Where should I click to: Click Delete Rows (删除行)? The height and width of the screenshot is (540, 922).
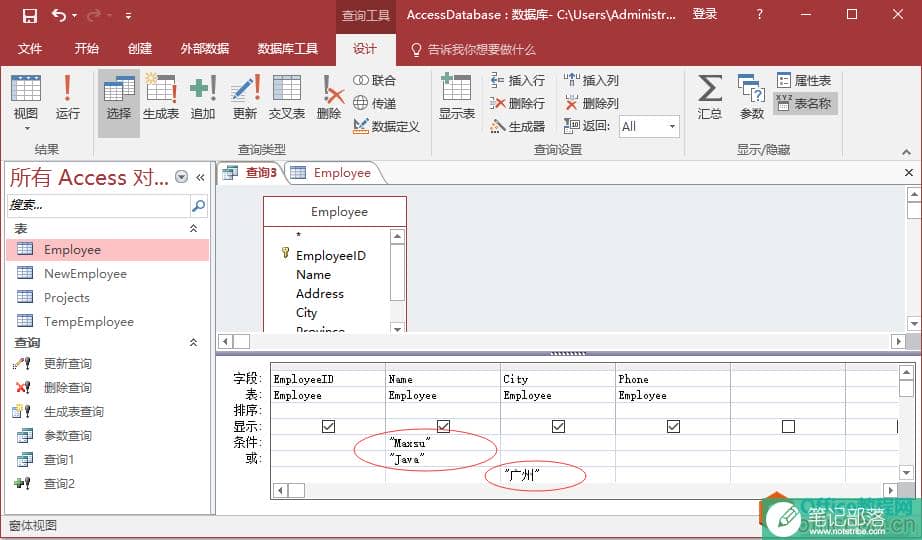[517, 104]
